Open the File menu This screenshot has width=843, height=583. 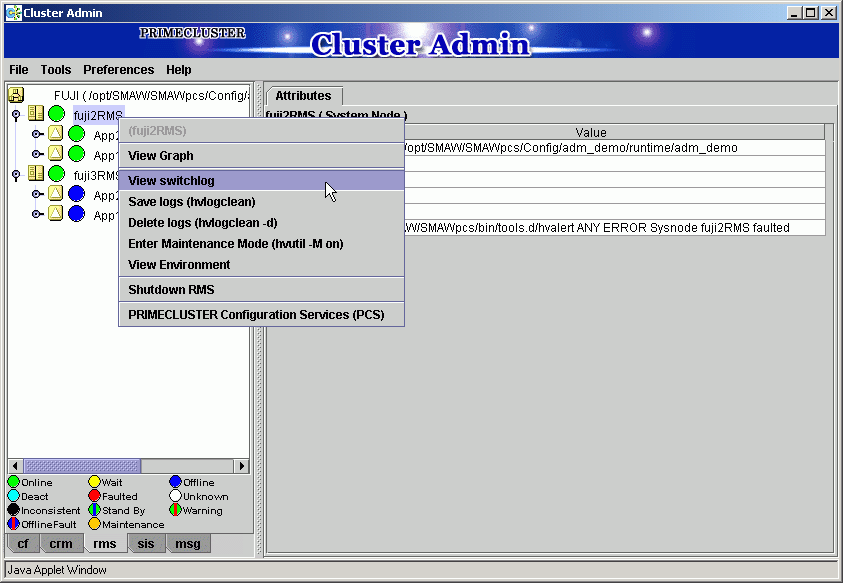19,70
